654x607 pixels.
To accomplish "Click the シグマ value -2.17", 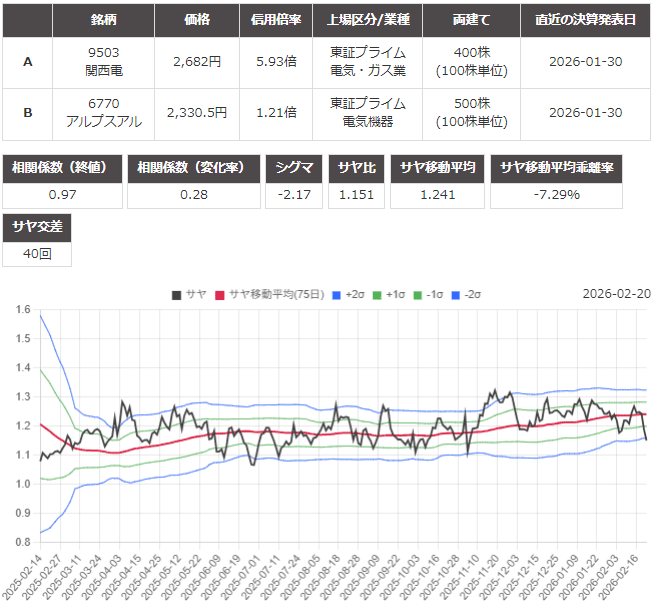I will 297,194.
